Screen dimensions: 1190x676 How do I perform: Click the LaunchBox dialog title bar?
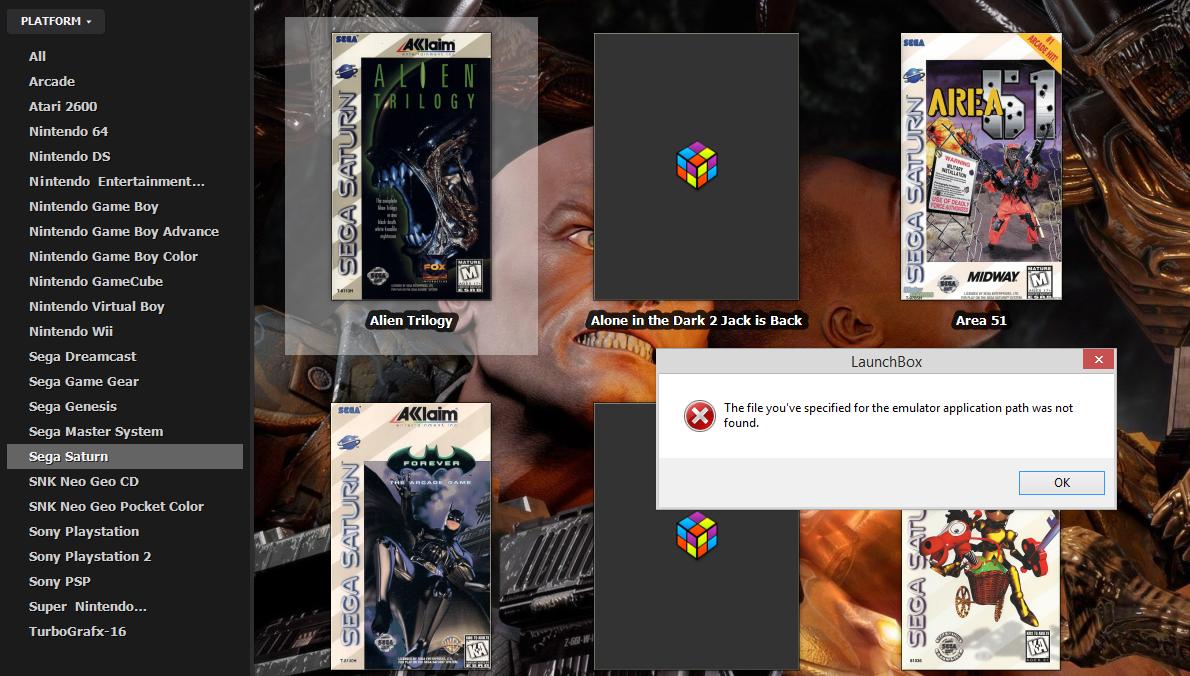[886, 362]
